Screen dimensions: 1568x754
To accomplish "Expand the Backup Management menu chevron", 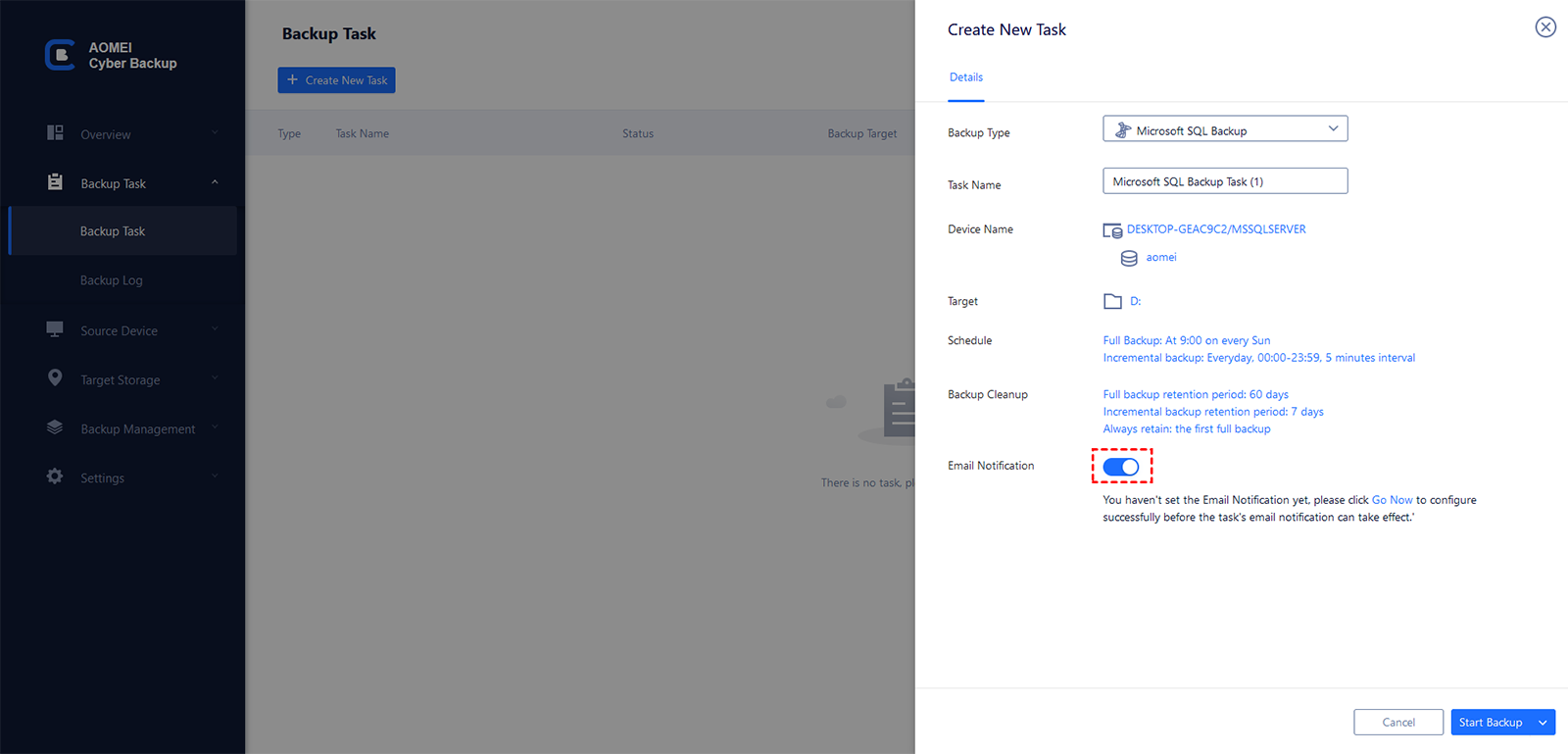I will point(215,427).
